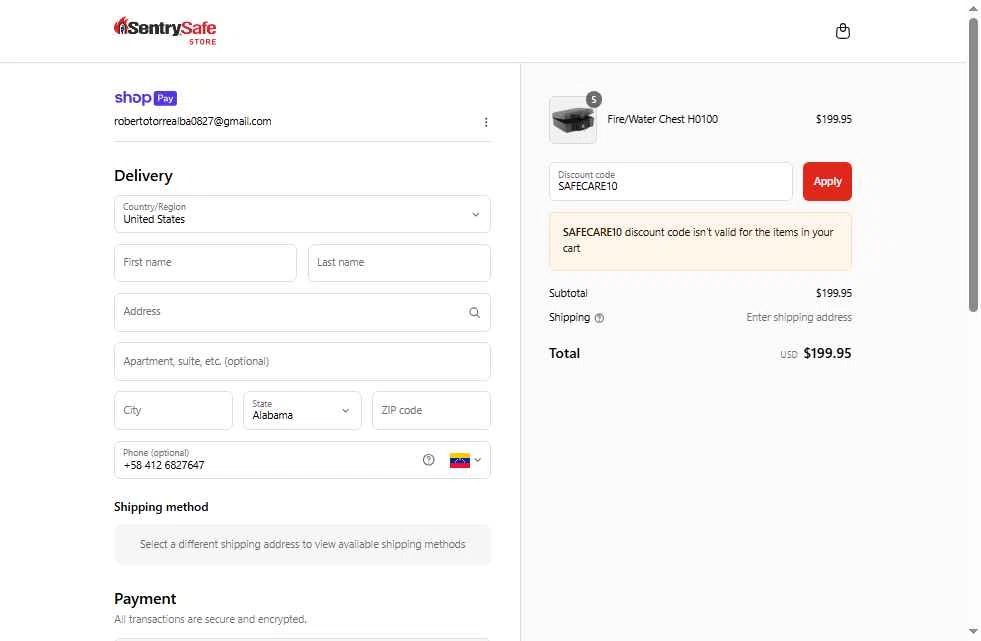The width and height of the screenshot is (981, 641).
Task: Click the Subtotal label
Action: (x=568, y=293)
